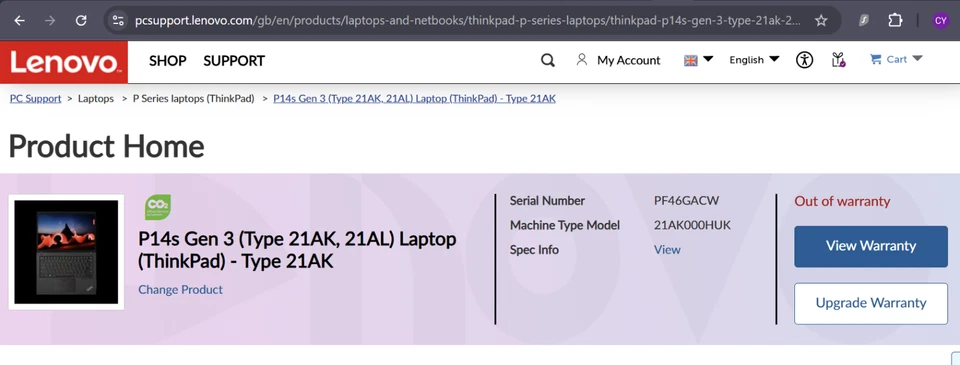Open the browser extensions puzzle icon
The height and width of the screenshot is (365, 960).
tap(895, 21)
